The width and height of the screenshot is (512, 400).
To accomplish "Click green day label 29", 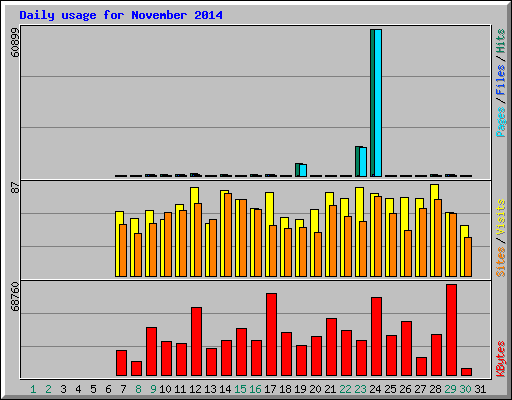I will (x=450, y=389).
